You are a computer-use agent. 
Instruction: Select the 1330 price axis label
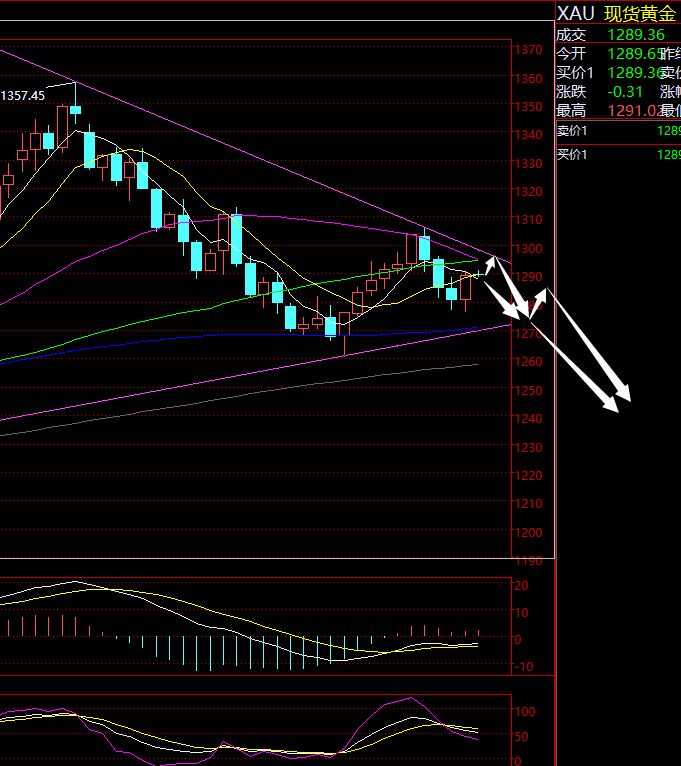point(528,164)
